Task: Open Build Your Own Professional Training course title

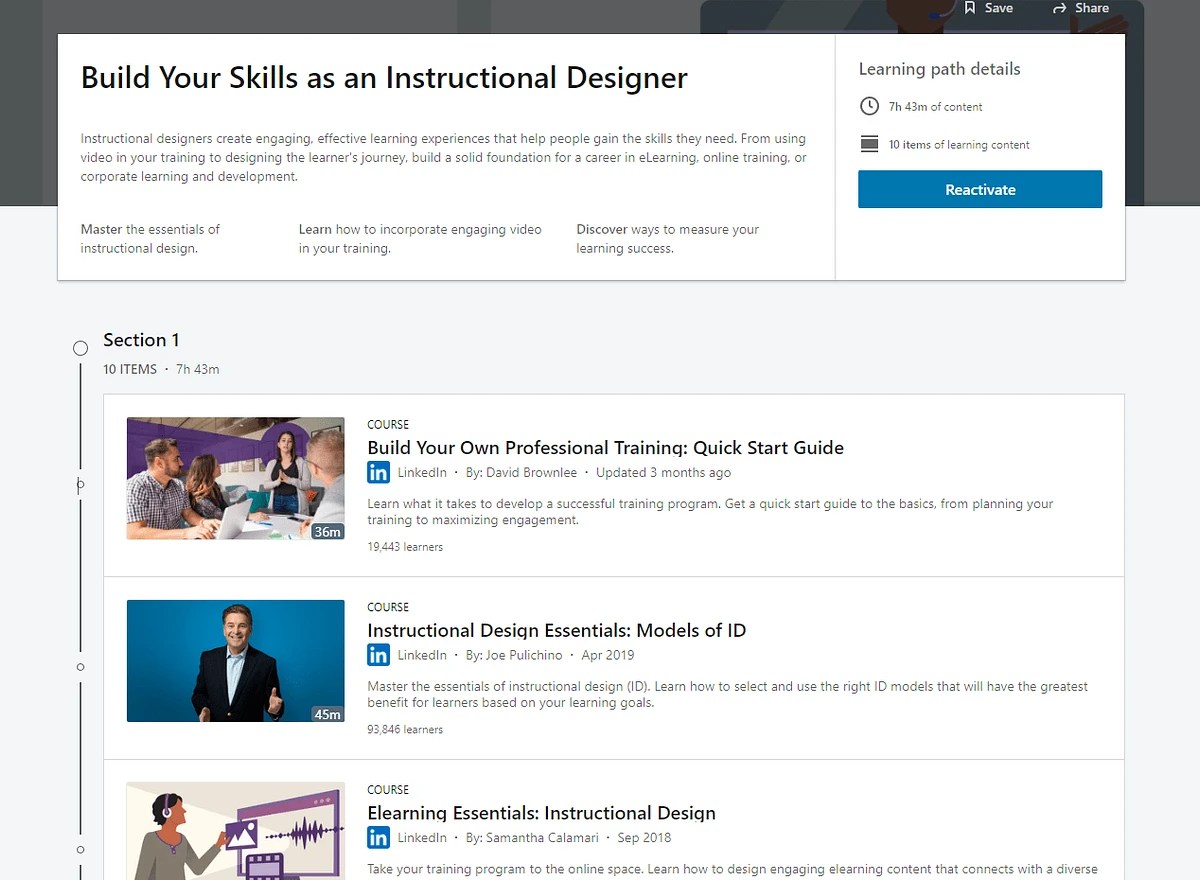Action: 605,447
